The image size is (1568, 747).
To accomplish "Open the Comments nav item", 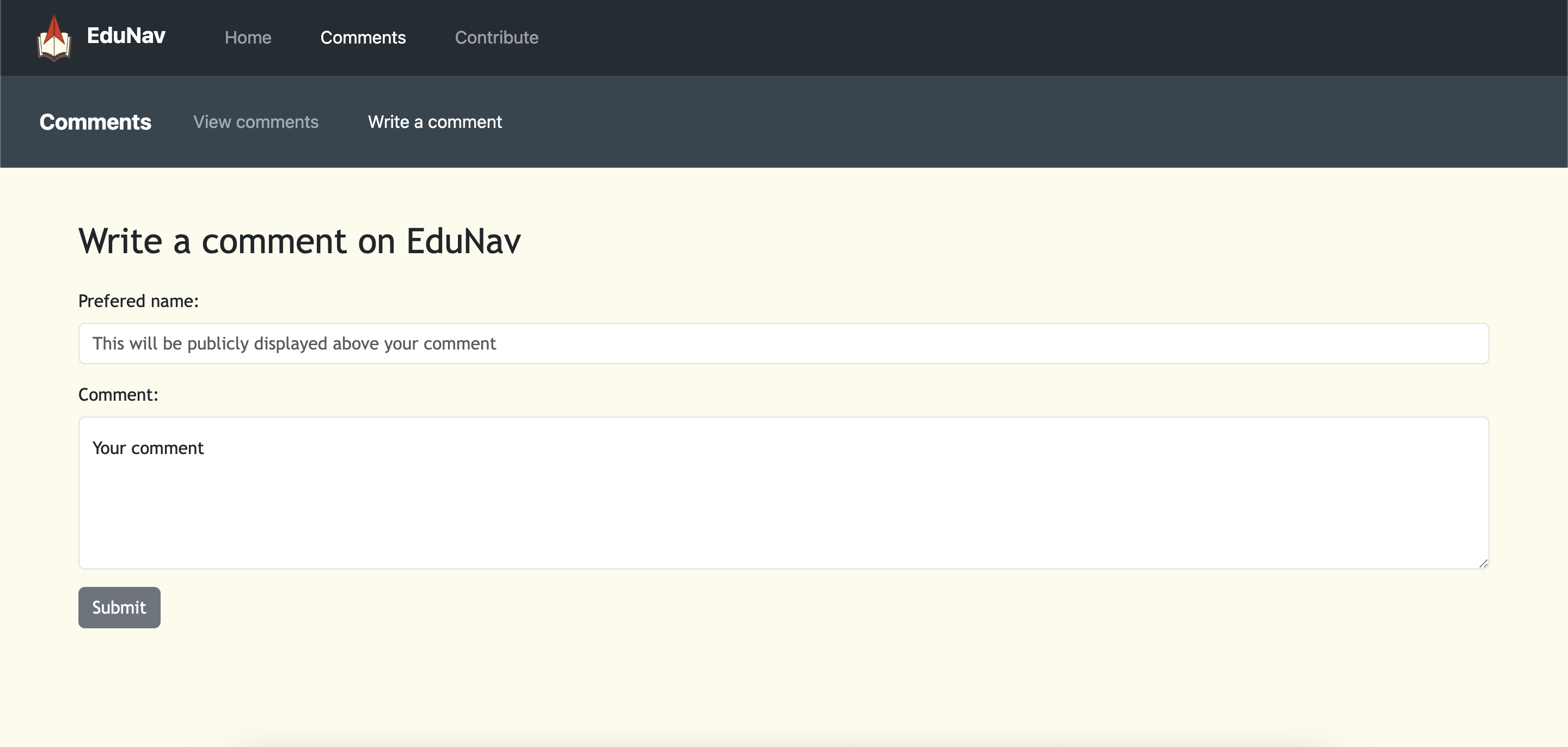I will coord(363,38).
